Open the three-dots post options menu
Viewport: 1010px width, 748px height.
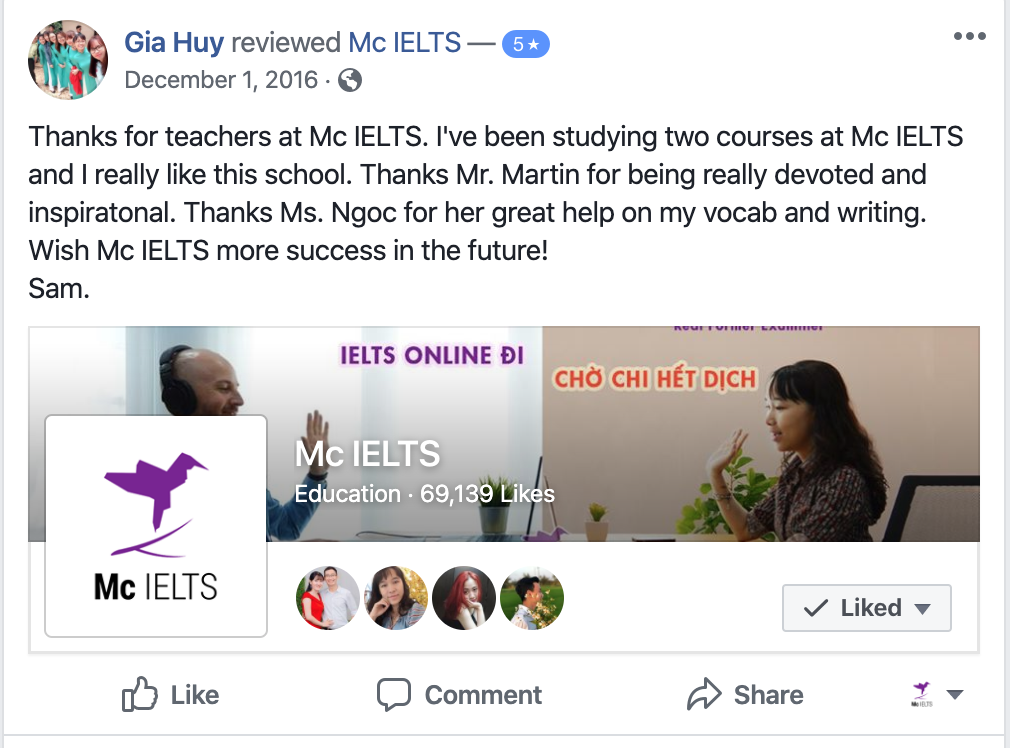point(969,37)
